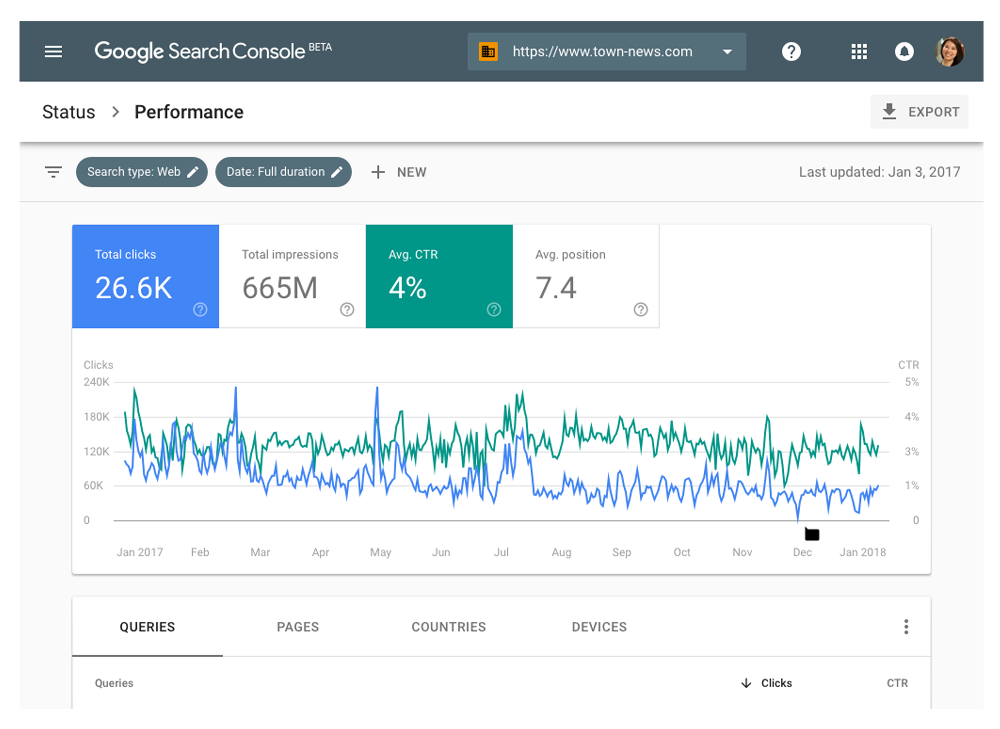Click the Status breadcrumb link

(68, 111)
